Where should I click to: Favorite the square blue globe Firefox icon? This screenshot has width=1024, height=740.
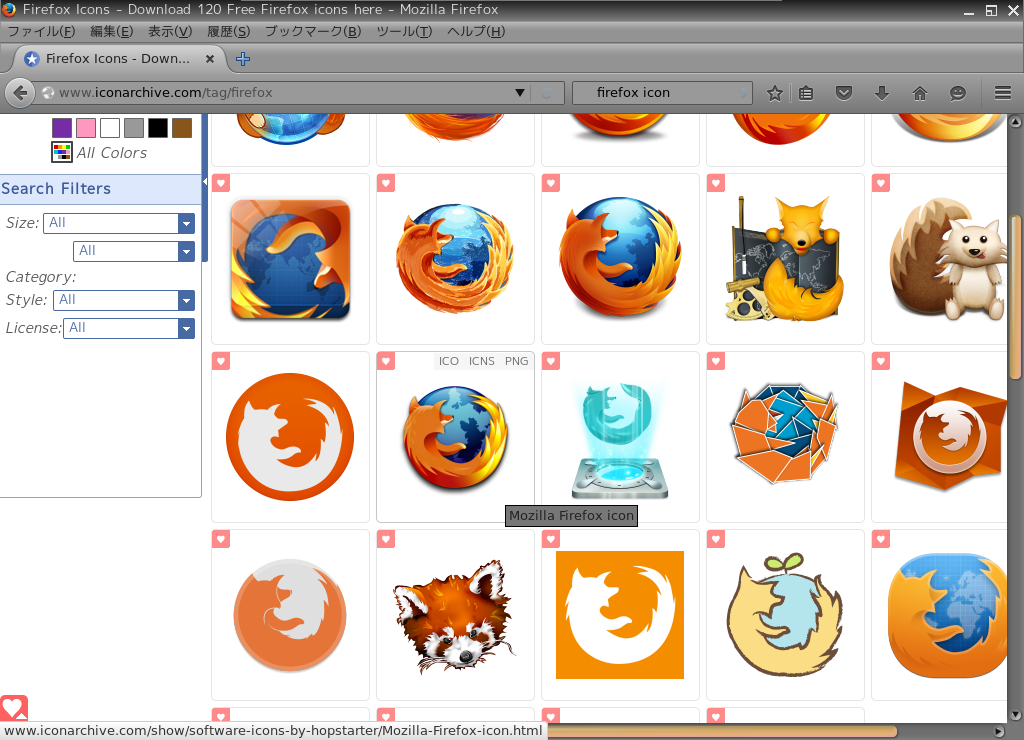point(221,184)
